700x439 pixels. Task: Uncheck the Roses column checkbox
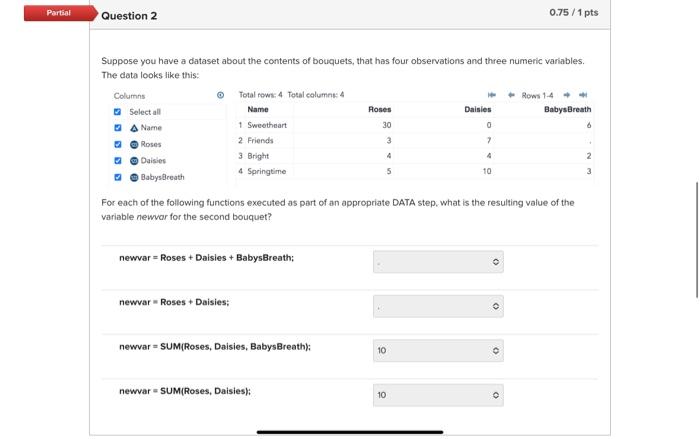117,145
